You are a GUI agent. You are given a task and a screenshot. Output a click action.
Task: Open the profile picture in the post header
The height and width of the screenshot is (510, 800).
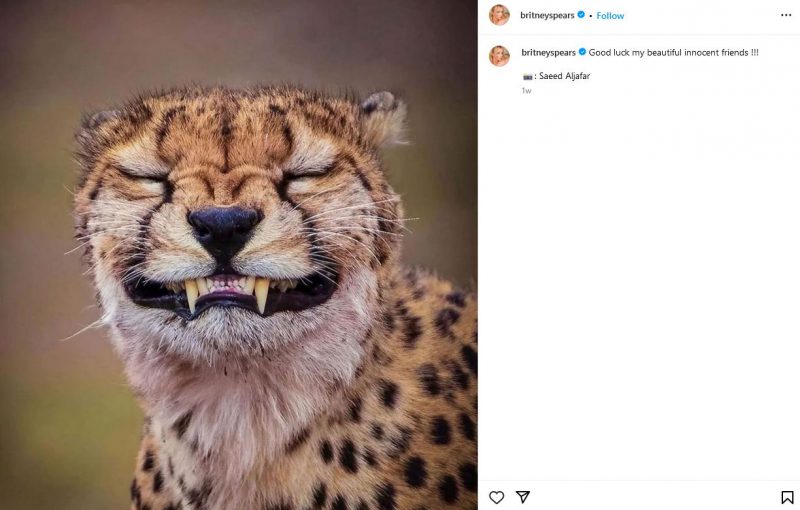click(x=499, y=15)
